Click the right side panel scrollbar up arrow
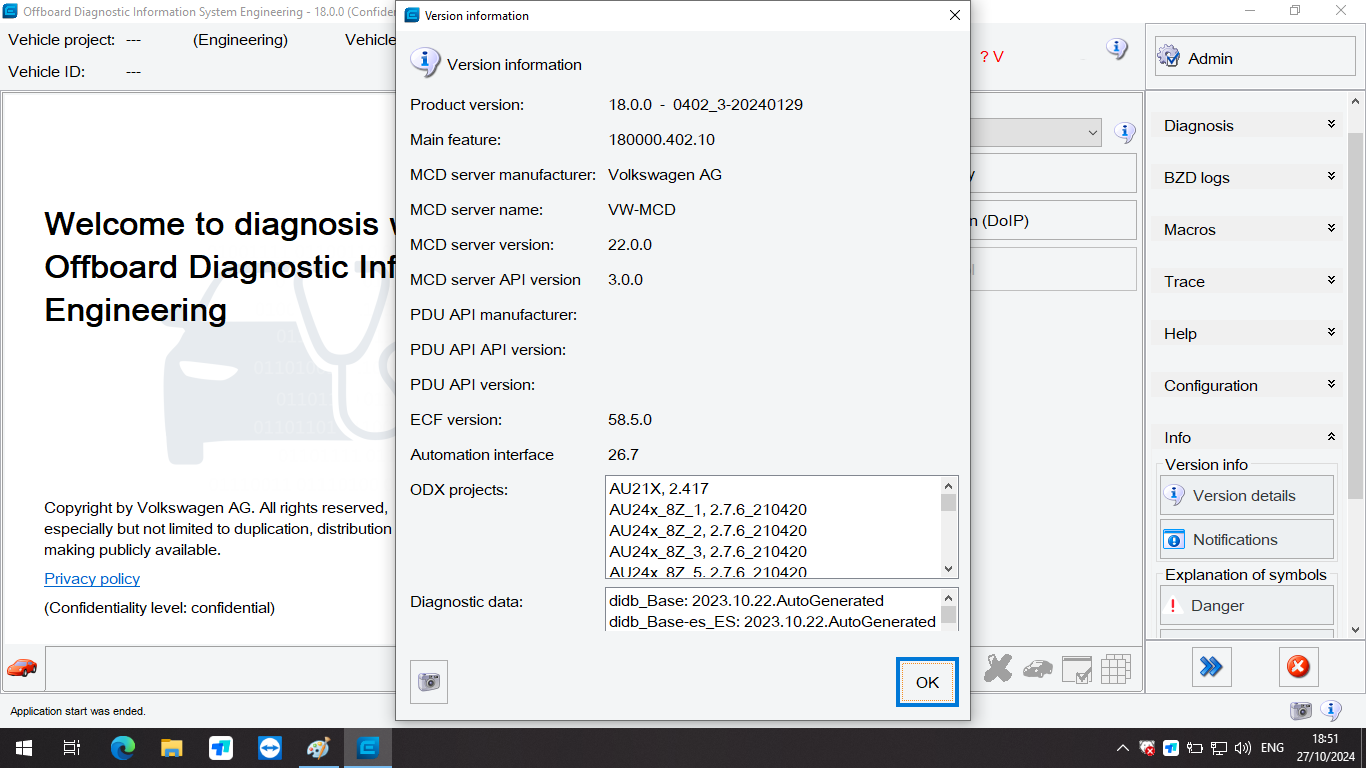Image resolution: width=1366 pixels, height=768 pixels. coord(1356,101)
